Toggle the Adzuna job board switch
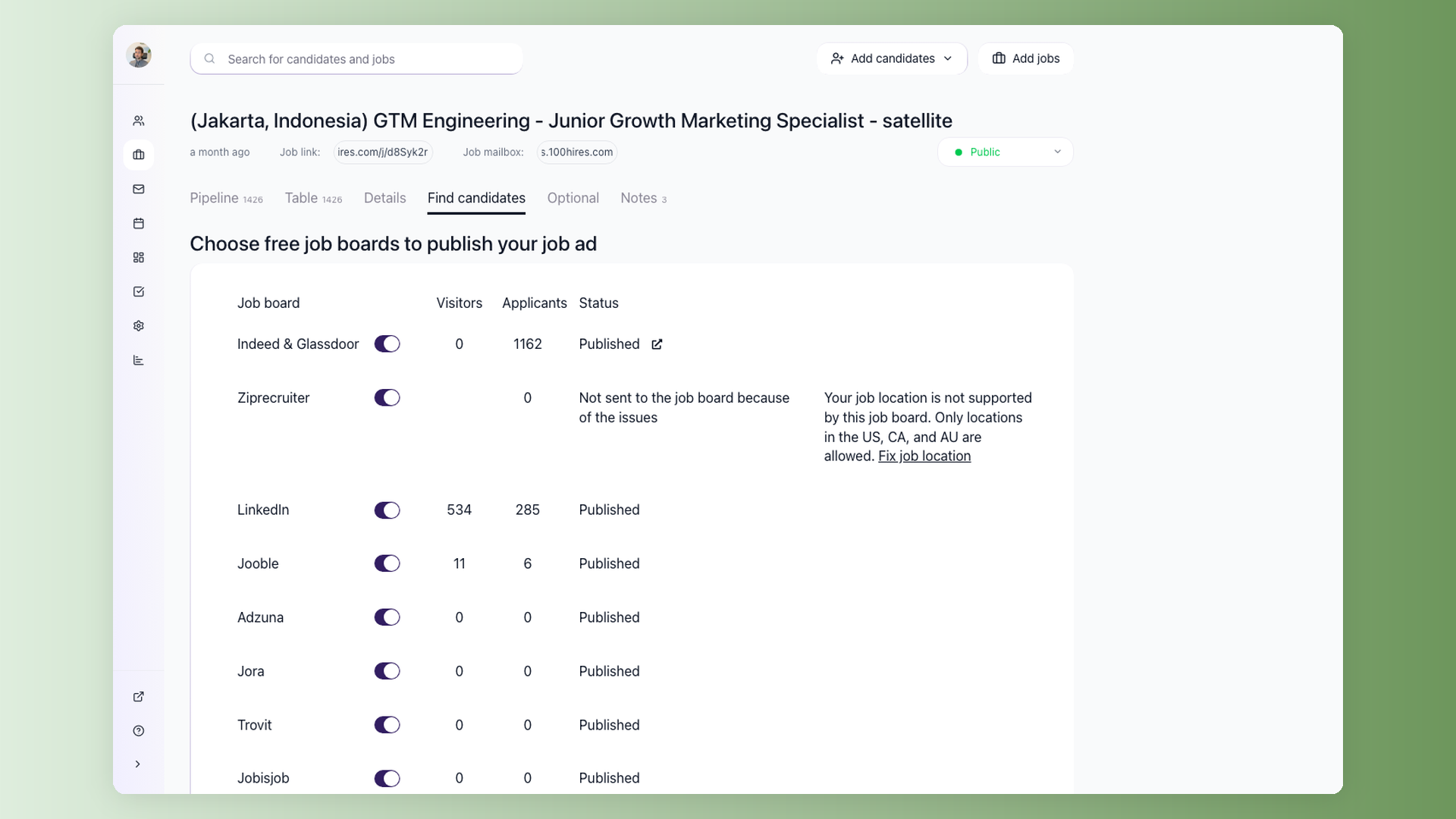Screen dimensions: 1456x819 pyautogui.click(x=387, y=617)
